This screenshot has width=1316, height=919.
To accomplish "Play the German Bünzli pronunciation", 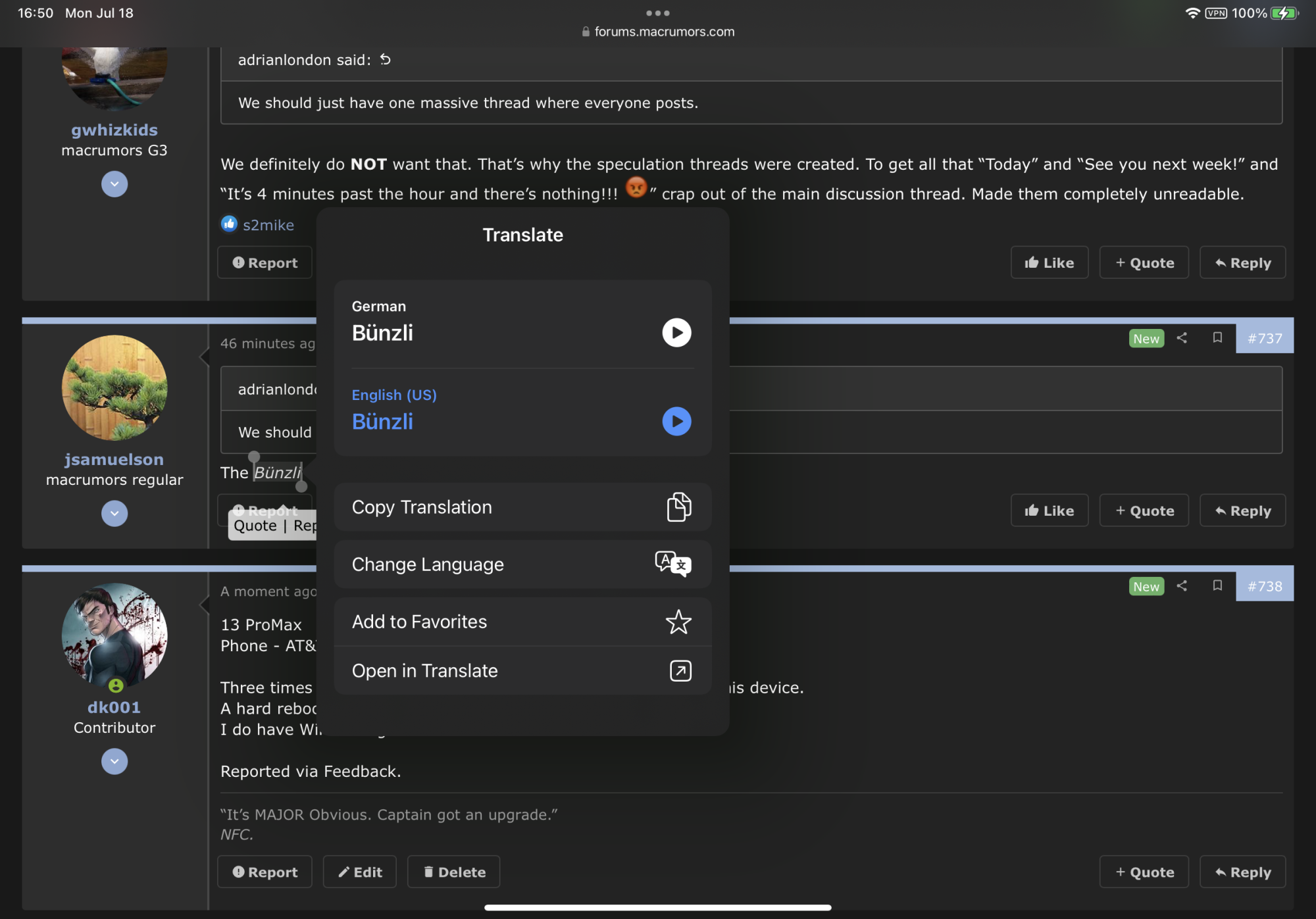I will tap(676, 333).
